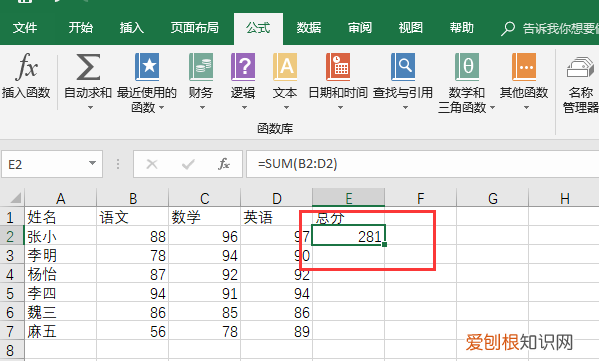Click formula bar showing =SUM(B2:D2)
Screen dimensions: 599x361
[x=423, y=164]
